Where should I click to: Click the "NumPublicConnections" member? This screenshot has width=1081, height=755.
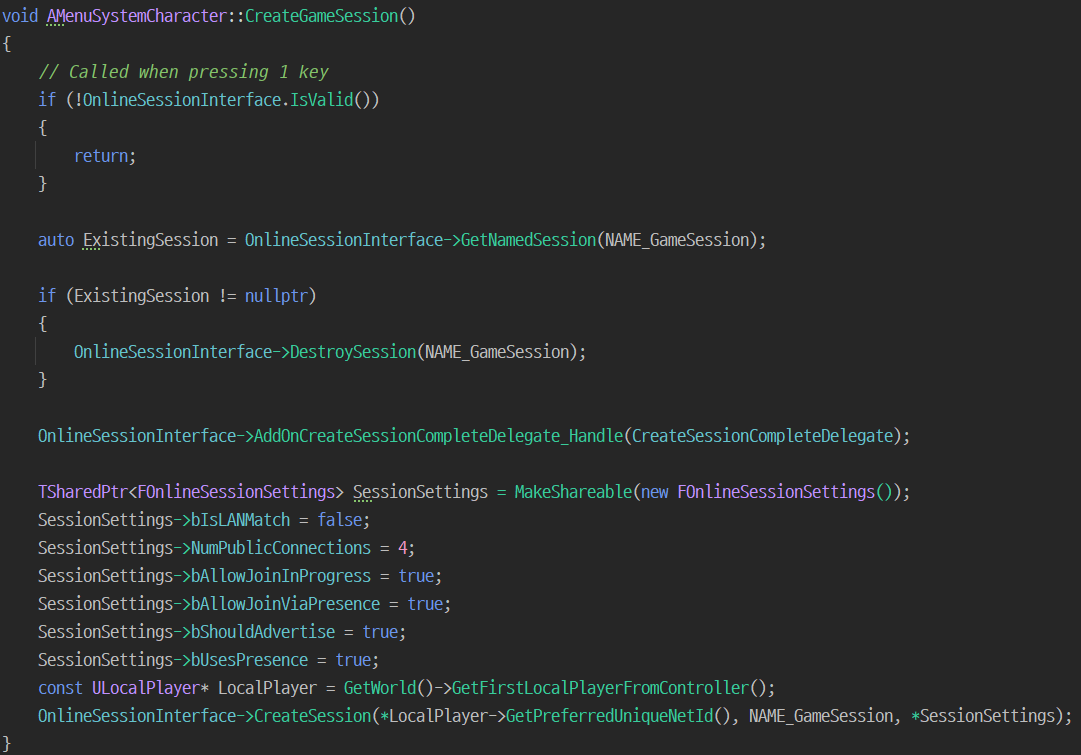pyautogui.click(x=281, y=547)
